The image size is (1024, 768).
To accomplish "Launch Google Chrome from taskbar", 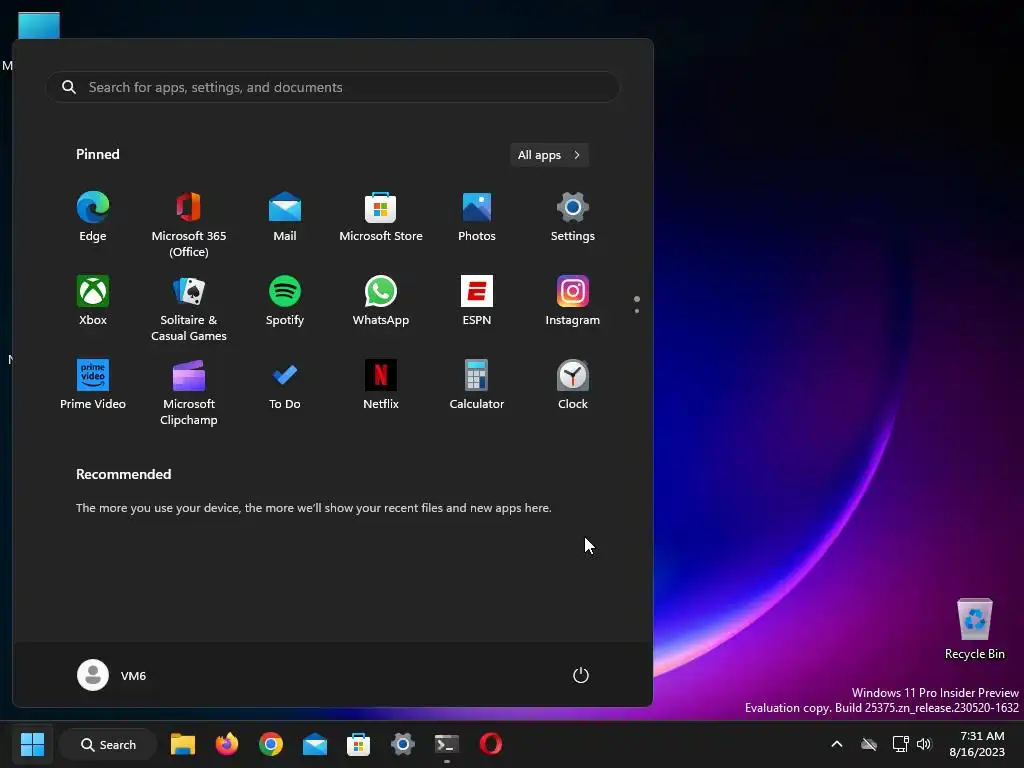I will pos(271,744).
